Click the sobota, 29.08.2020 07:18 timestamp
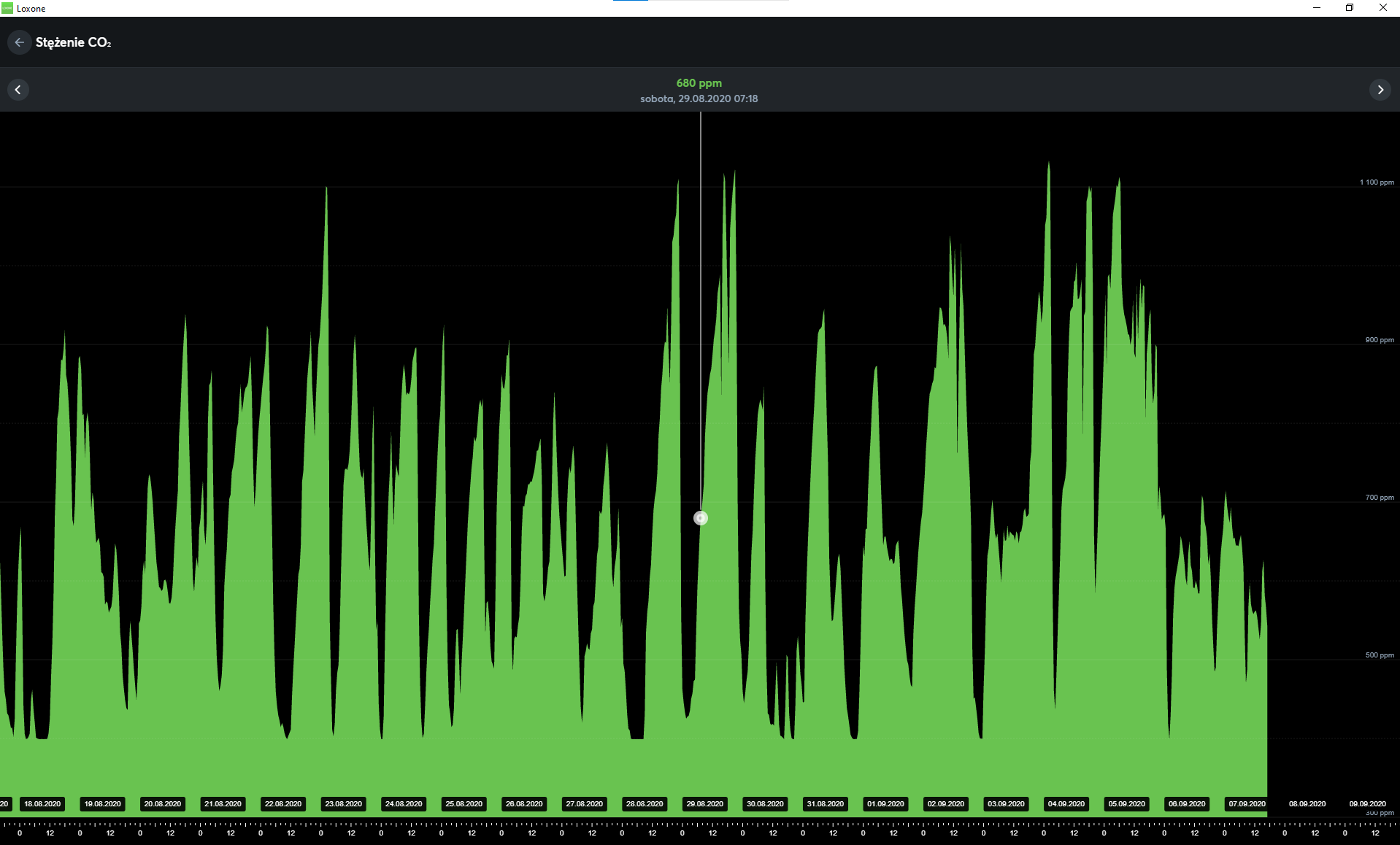Image resolution: width=1400 pixels, height=845 pixels. pyautogui.click(x=699, y=99)
